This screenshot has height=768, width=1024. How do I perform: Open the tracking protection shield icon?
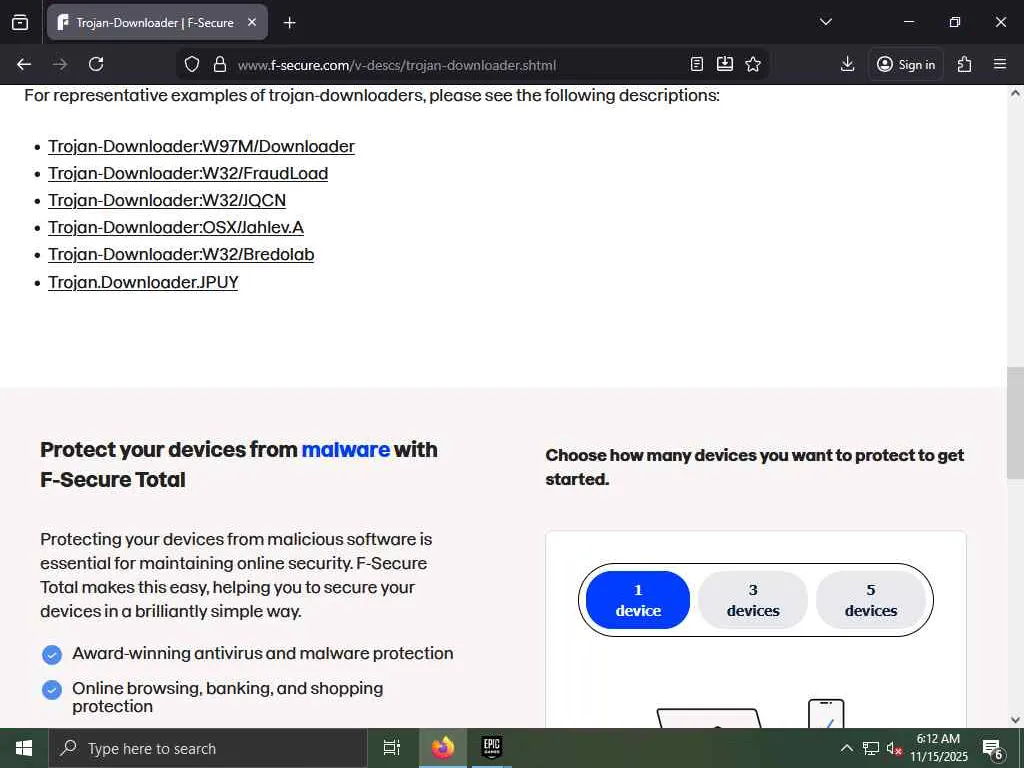(191, 64)
